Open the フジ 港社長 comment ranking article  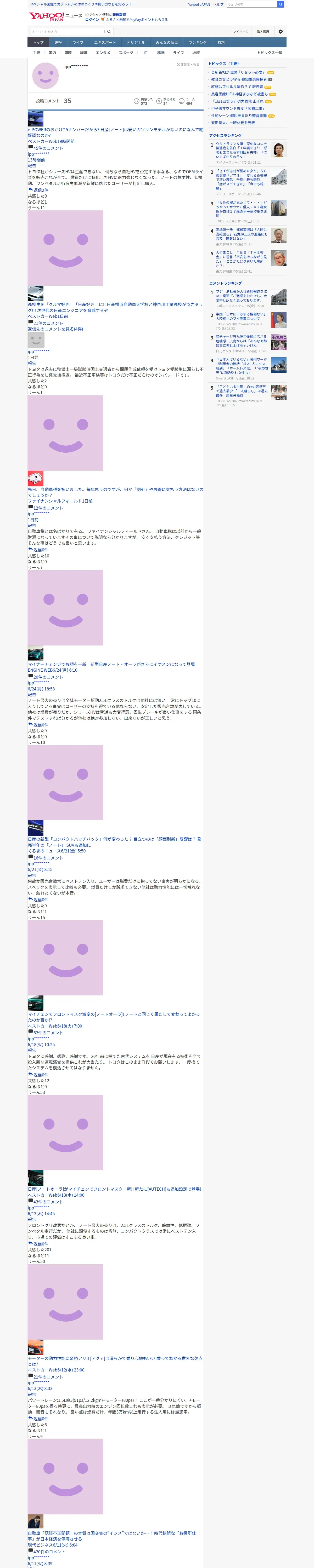[x=242, y=296]
